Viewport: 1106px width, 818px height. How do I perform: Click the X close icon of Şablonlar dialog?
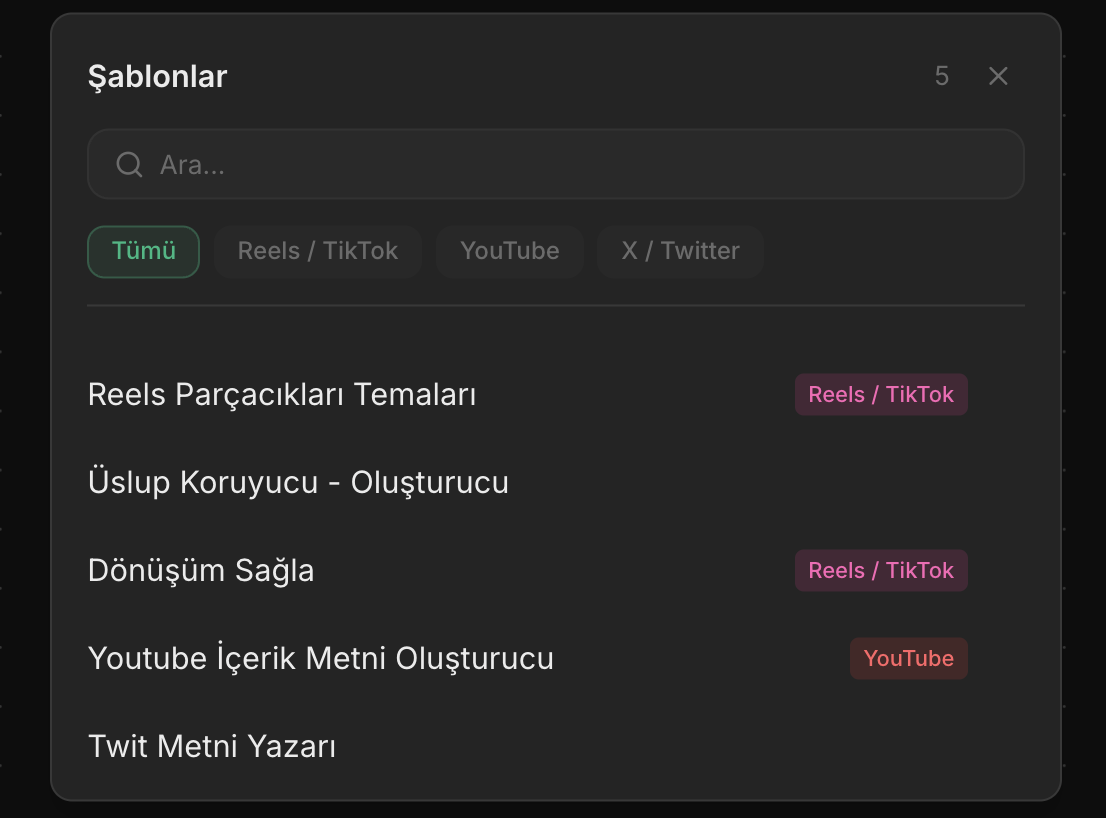point(997,75)
